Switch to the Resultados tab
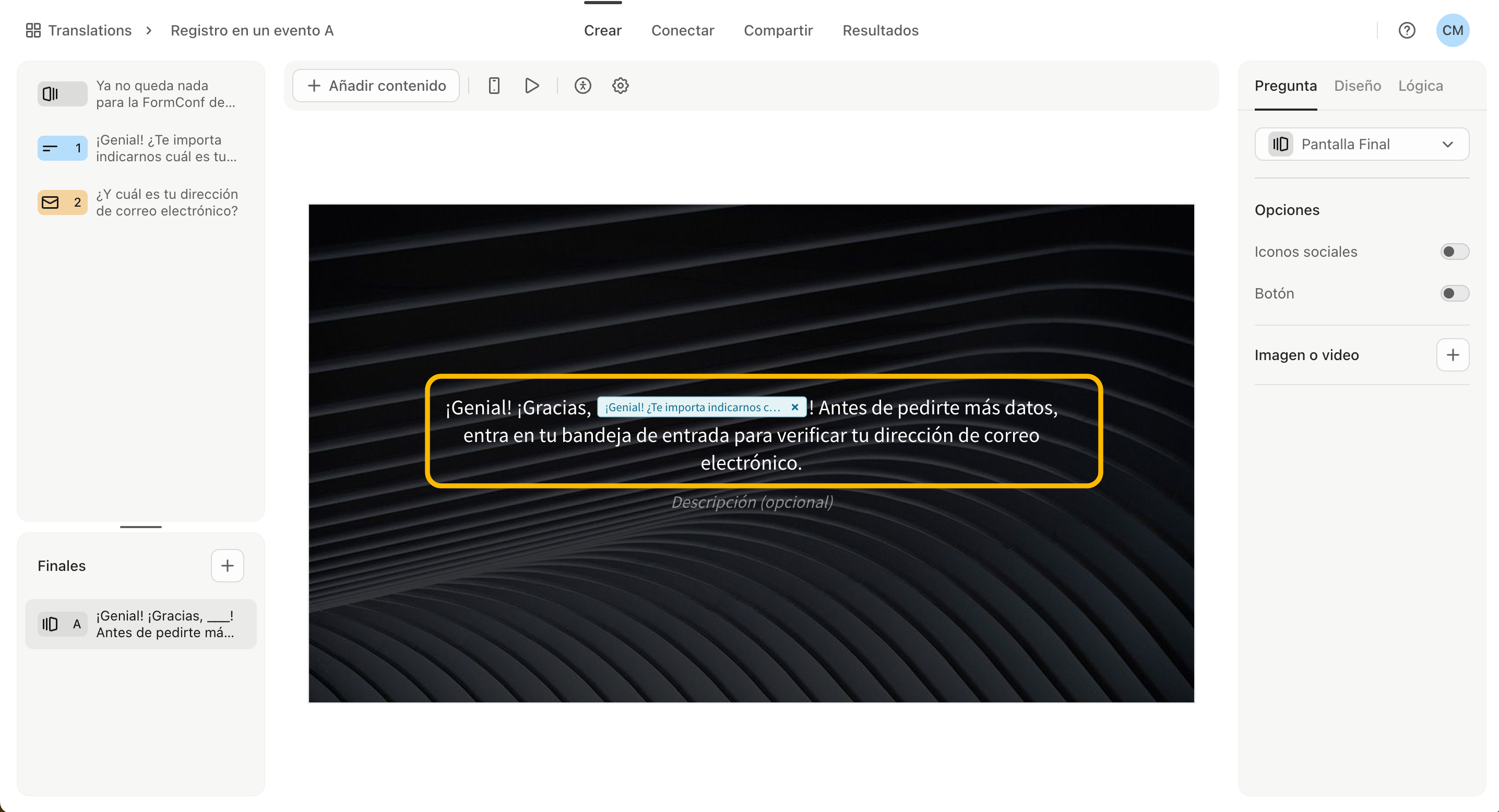 pos(880,30)
